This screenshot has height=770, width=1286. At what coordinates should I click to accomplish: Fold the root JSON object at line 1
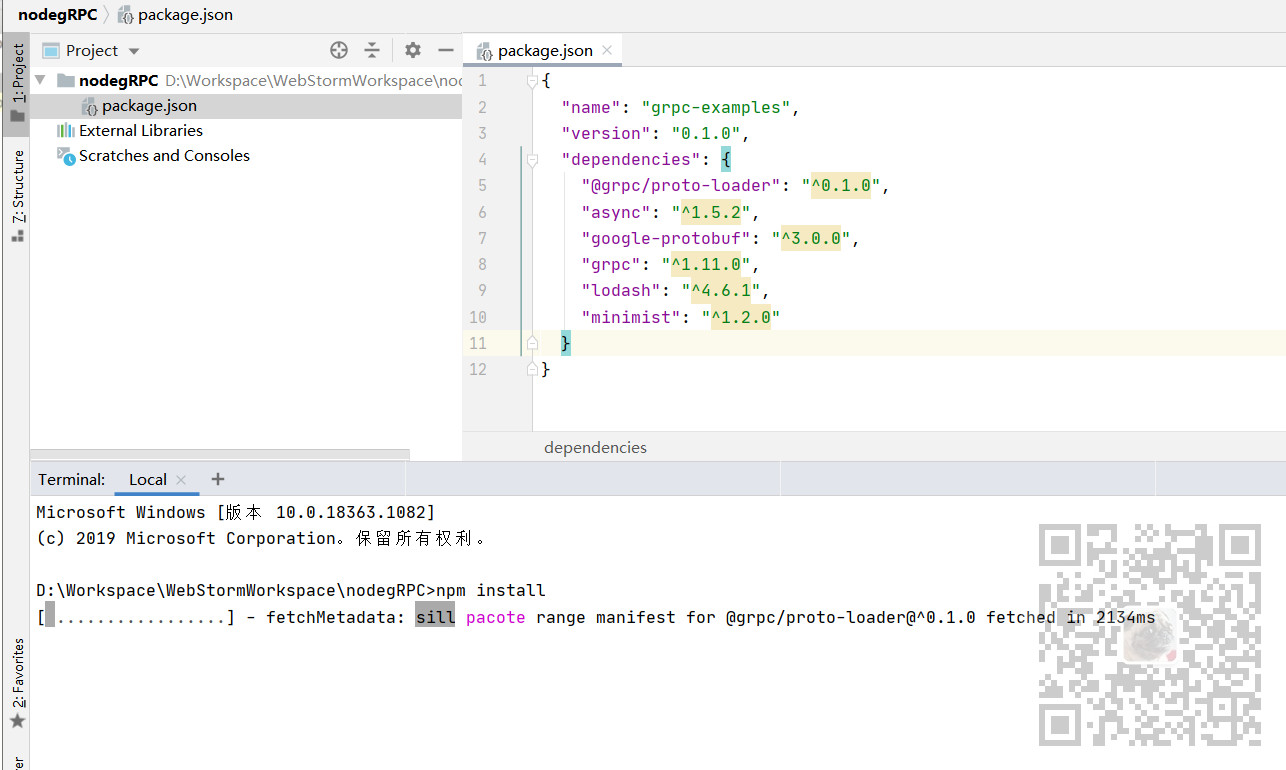pyautogui.click(x=532, y=81)
